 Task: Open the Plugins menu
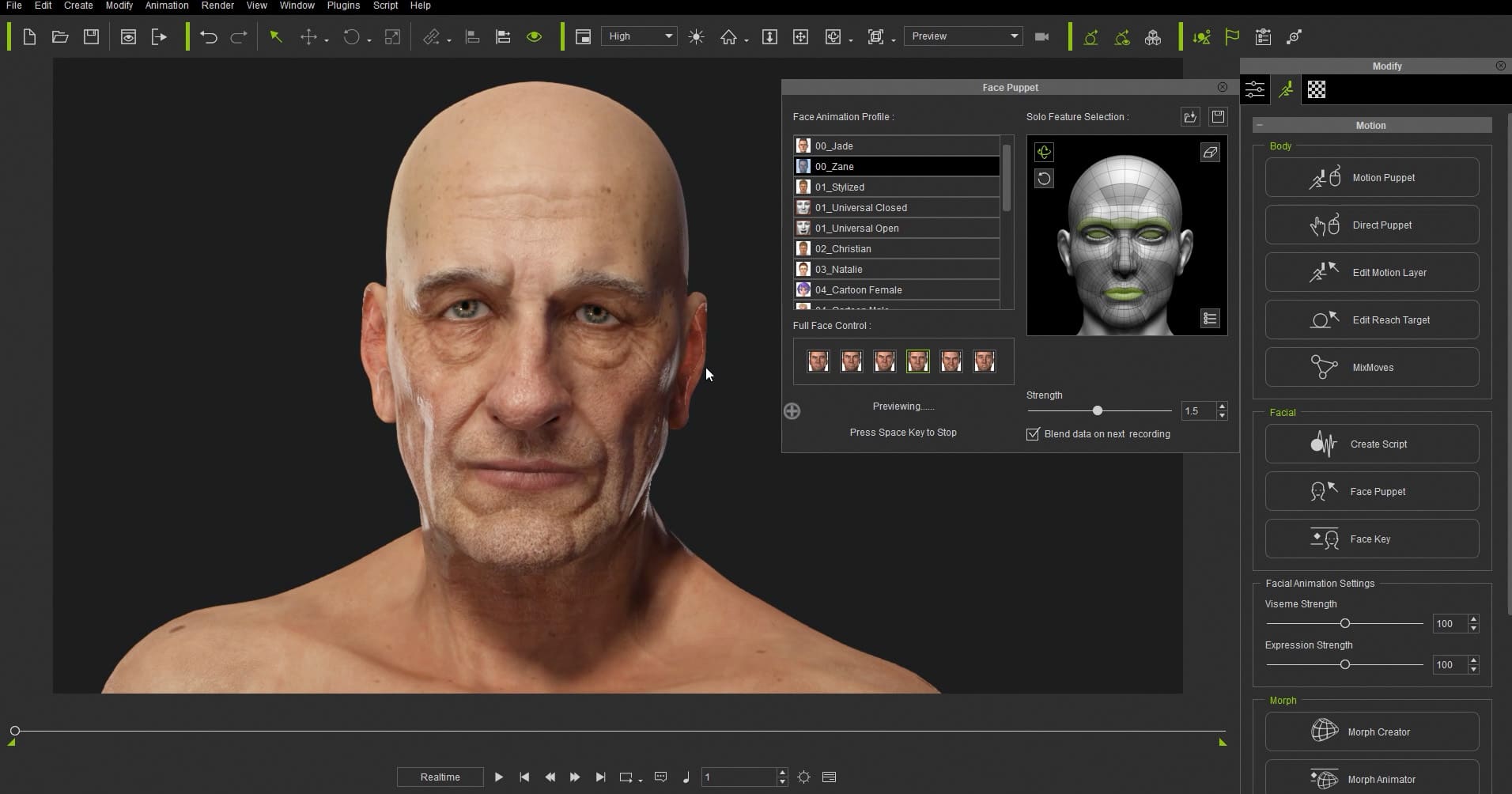pyautogui.click(x=342, y=6)
